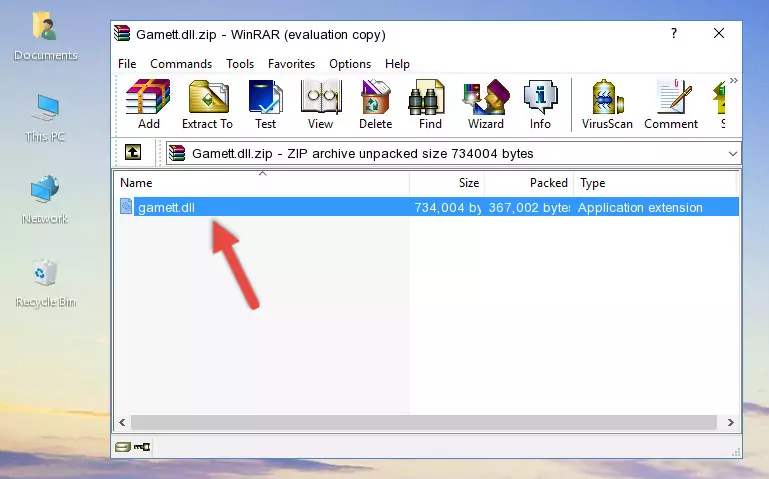769x479 pixels.
Task: Select the Recycle Bin desktop icon
Action: click(46, 283)
